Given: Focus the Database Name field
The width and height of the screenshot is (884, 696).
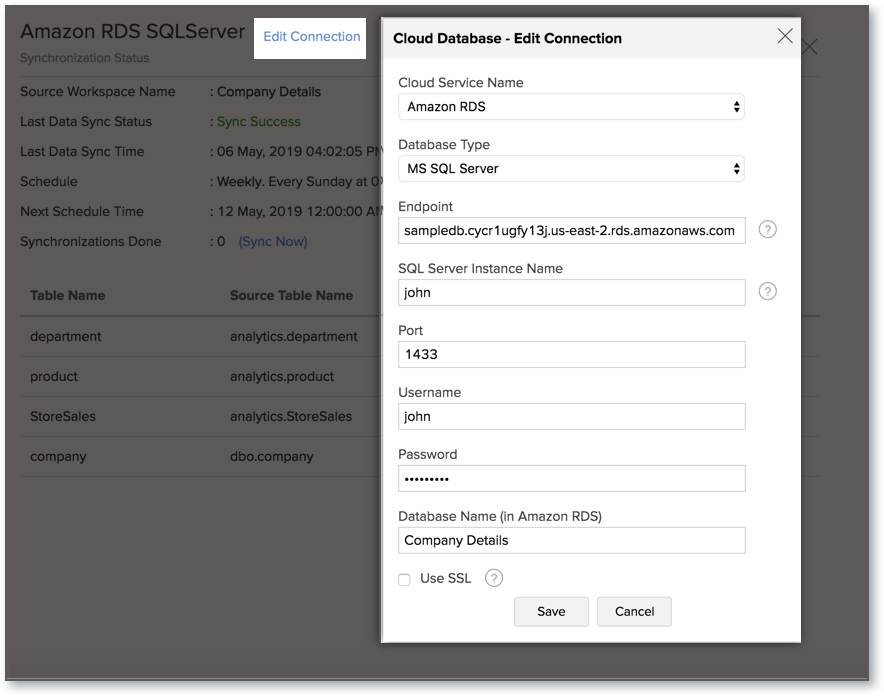Looking at the screenshot, I should (572, 540).
